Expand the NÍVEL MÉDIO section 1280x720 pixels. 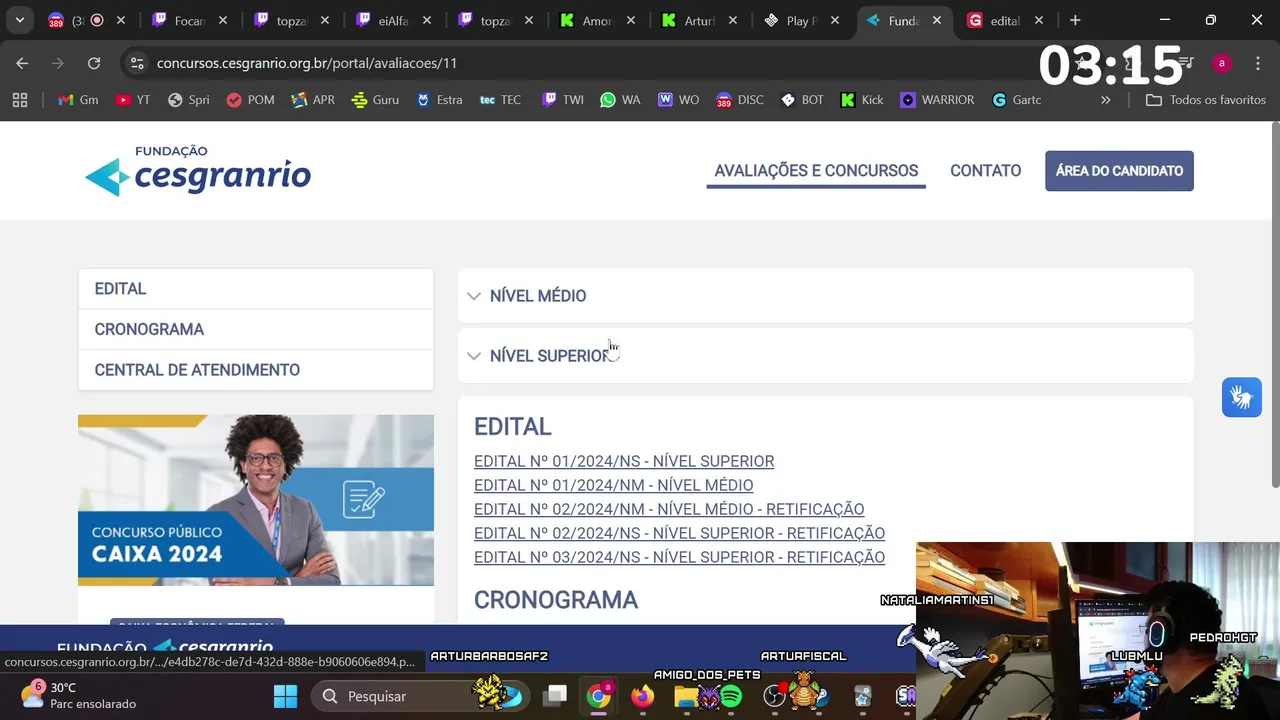pos(826,296)
